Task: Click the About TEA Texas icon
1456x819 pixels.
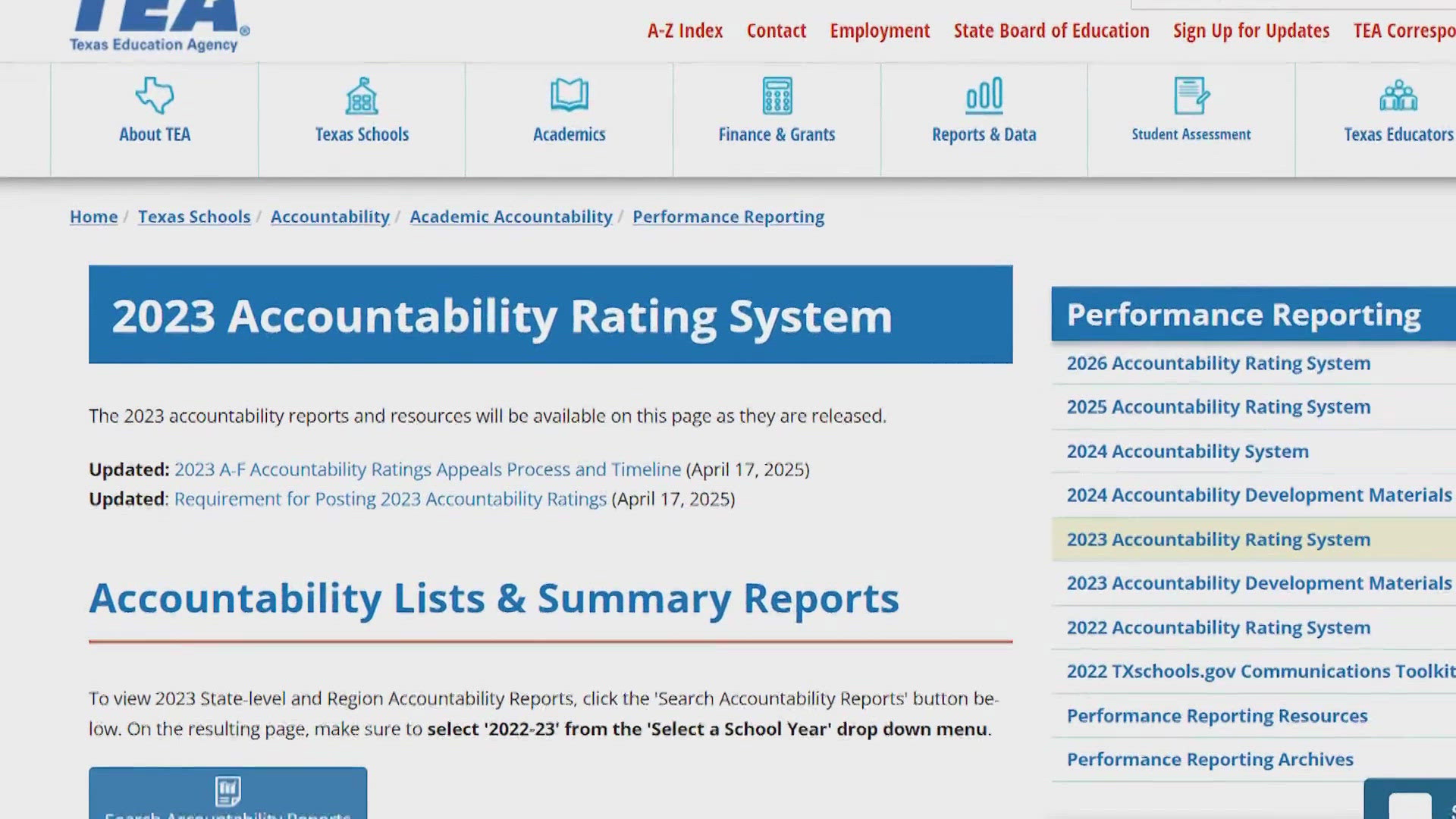Action: pyautogui.click(x=155, y=96)
